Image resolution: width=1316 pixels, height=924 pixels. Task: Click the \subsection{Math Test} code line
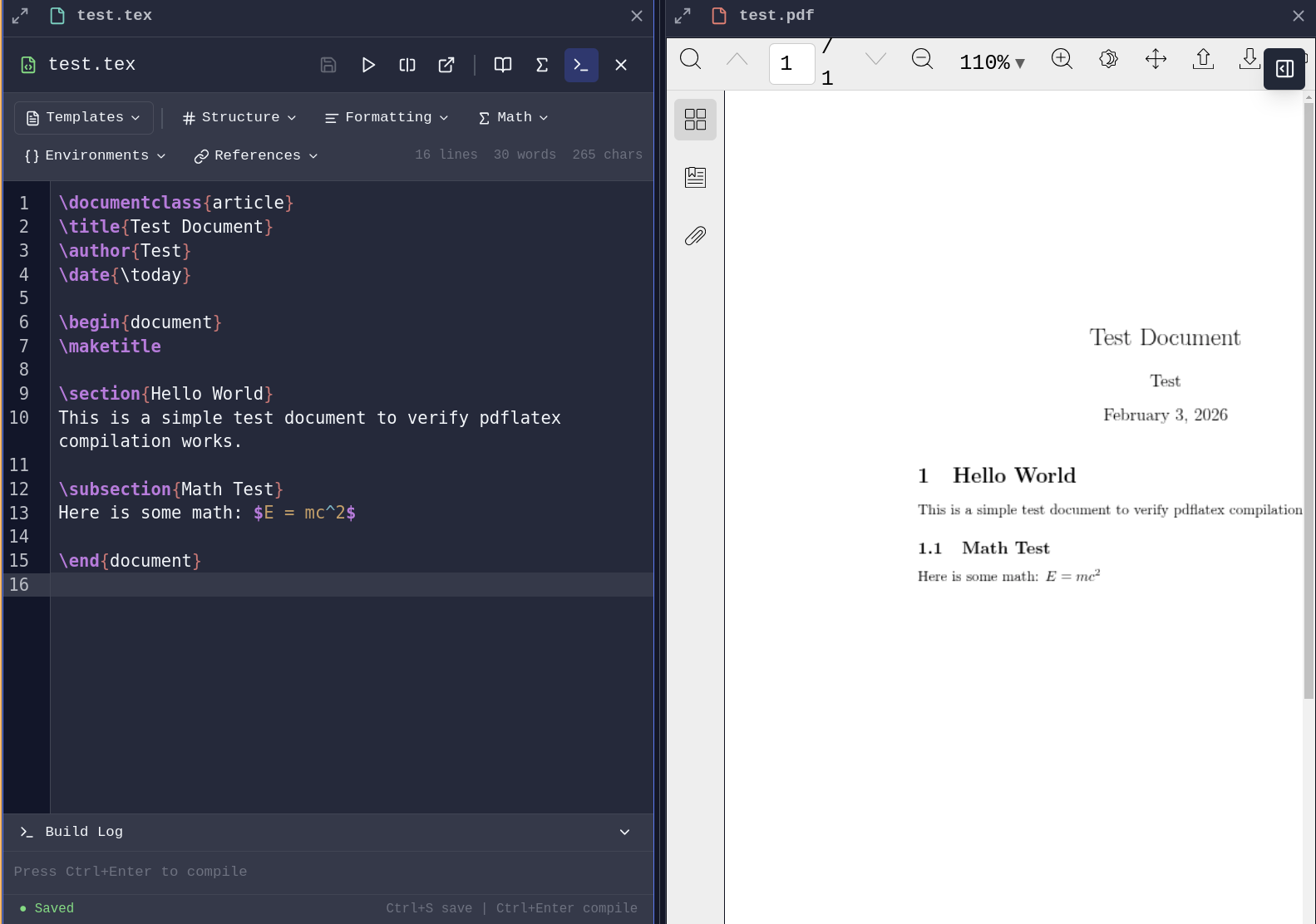point(170,489)
